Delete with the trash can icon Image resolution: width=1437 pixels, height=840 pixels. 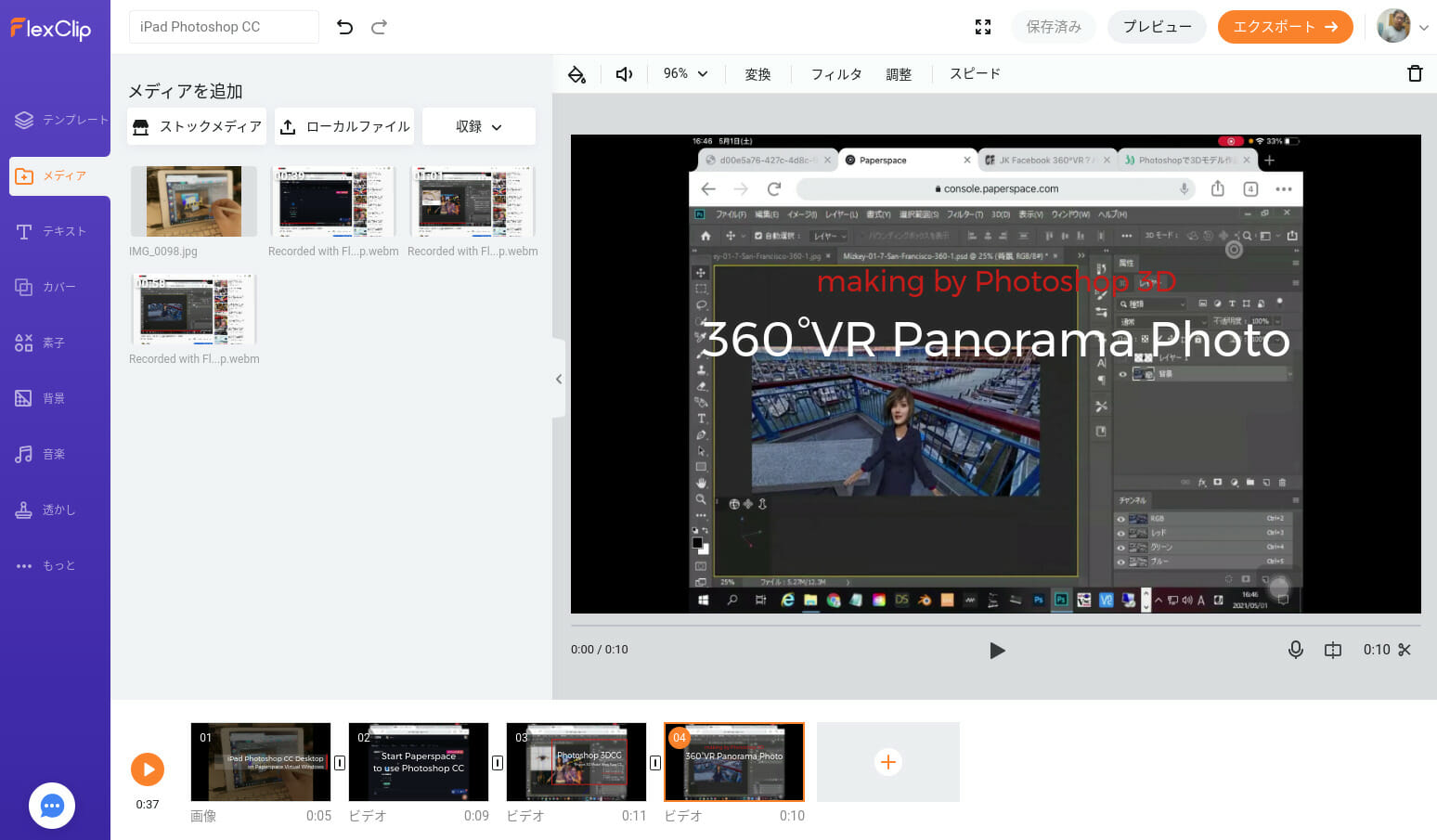point(1415,73)
